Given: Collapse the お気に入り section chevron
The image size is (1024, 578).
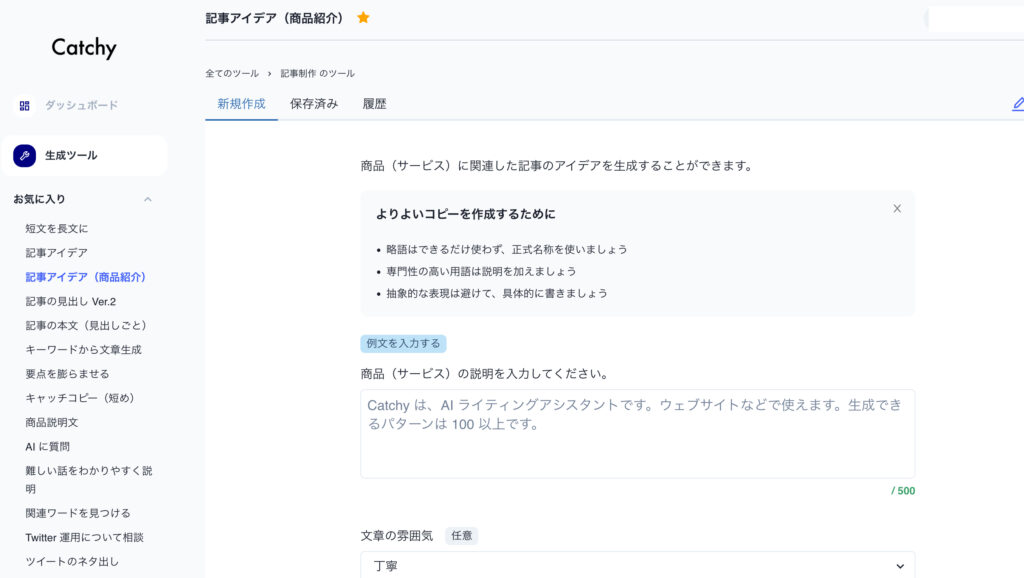Looking at the screenshot, I should point(148,199).
